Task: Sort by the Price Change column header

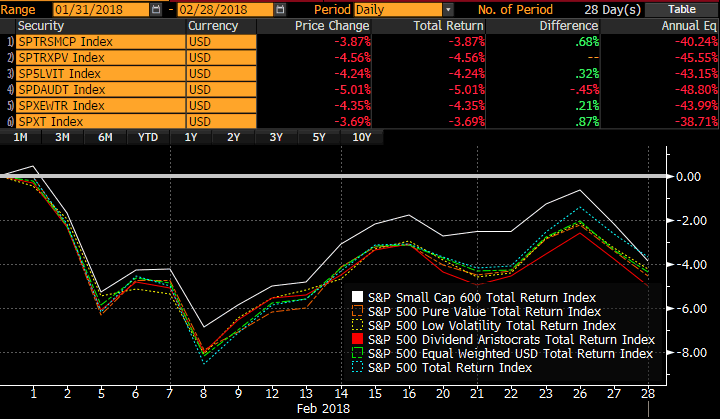Action: click(x=314, y=26)
